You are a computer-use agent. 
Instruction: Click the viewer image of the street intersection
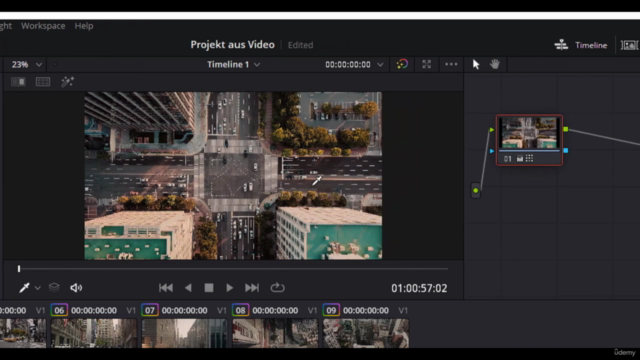233,176
